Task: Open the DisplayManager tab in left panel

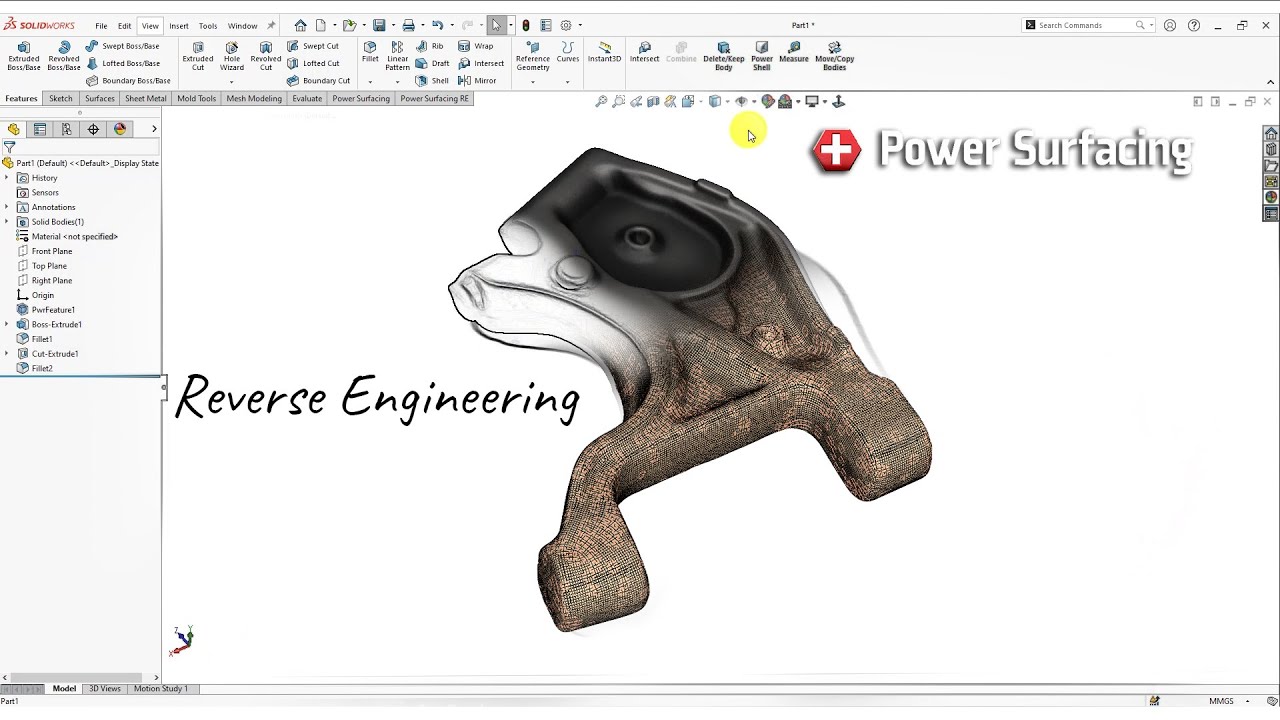Action: pyautogui.click(x=120, y=129)
